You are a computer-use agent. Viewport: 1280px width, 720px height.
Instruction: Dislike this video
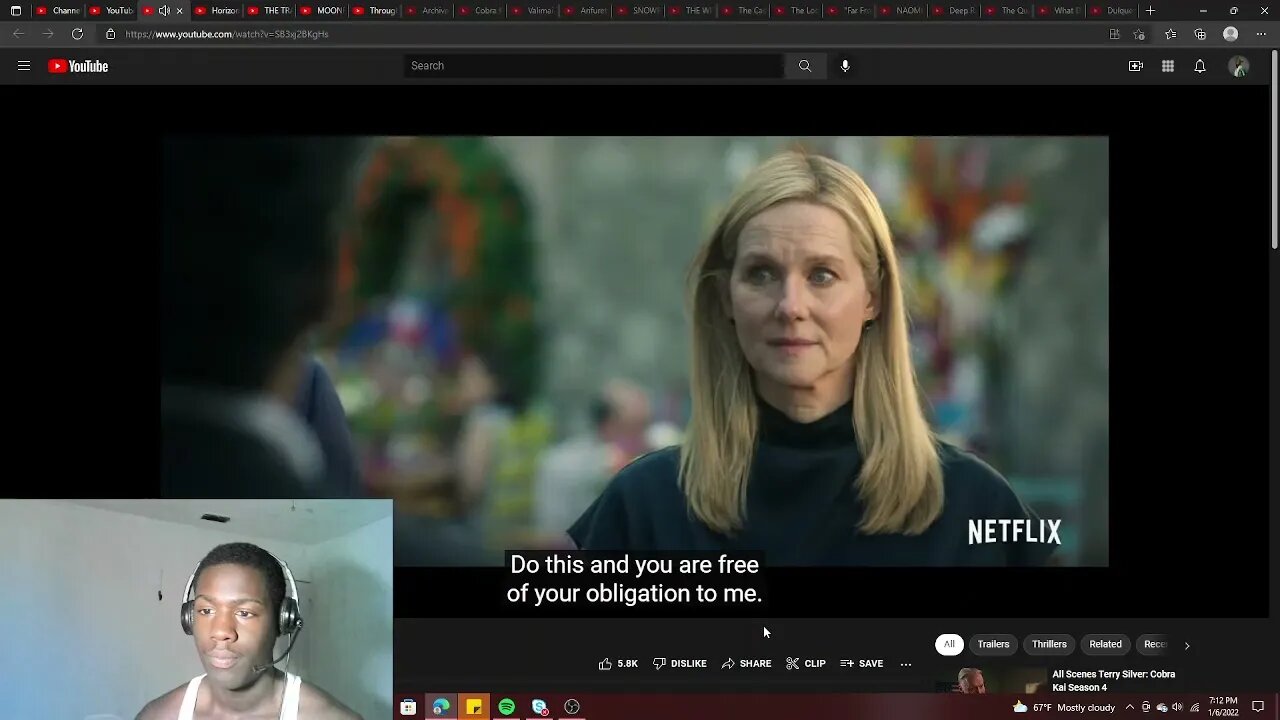(x=680, y=664)
